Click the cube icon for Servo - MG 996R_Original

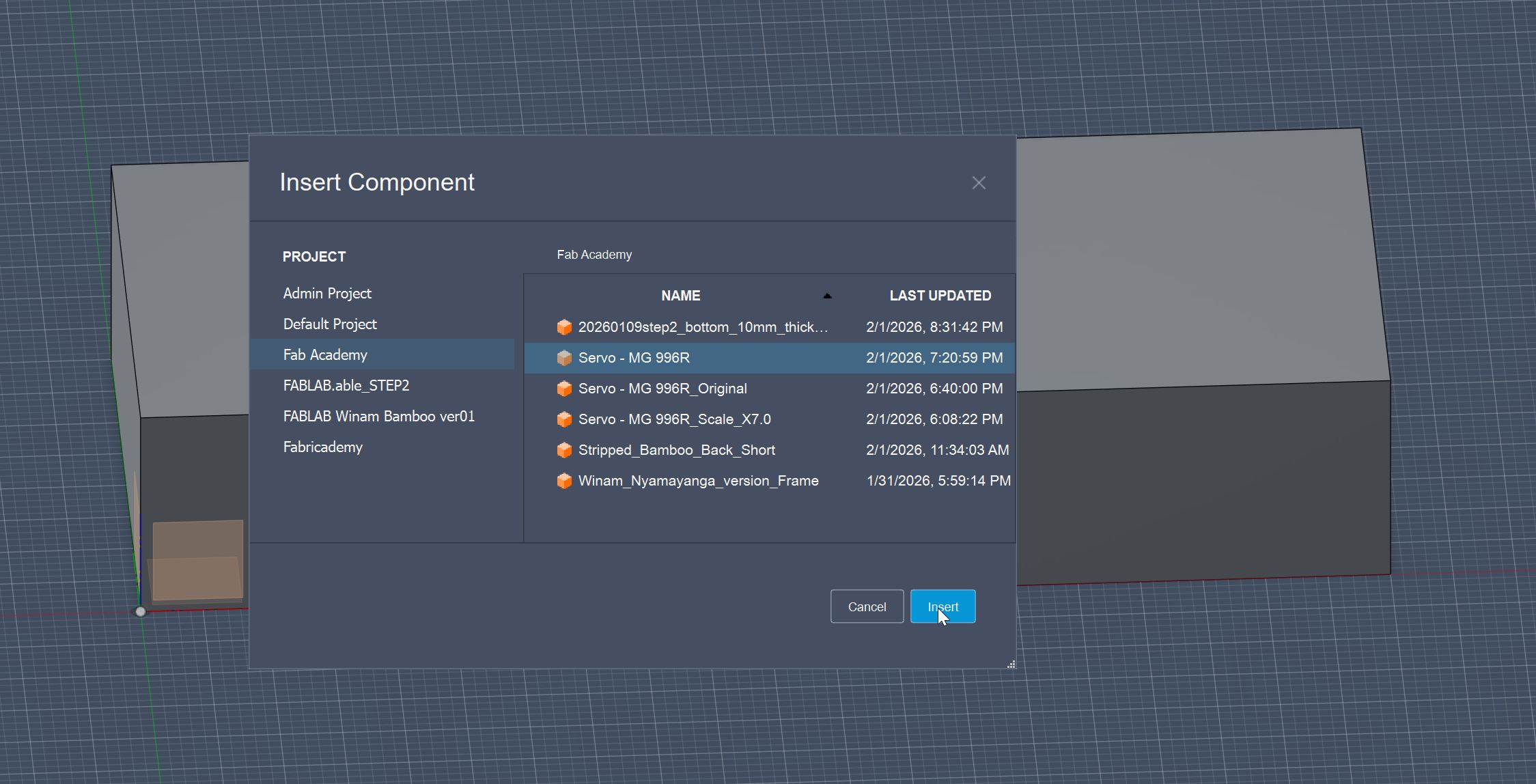click(564, 389)
